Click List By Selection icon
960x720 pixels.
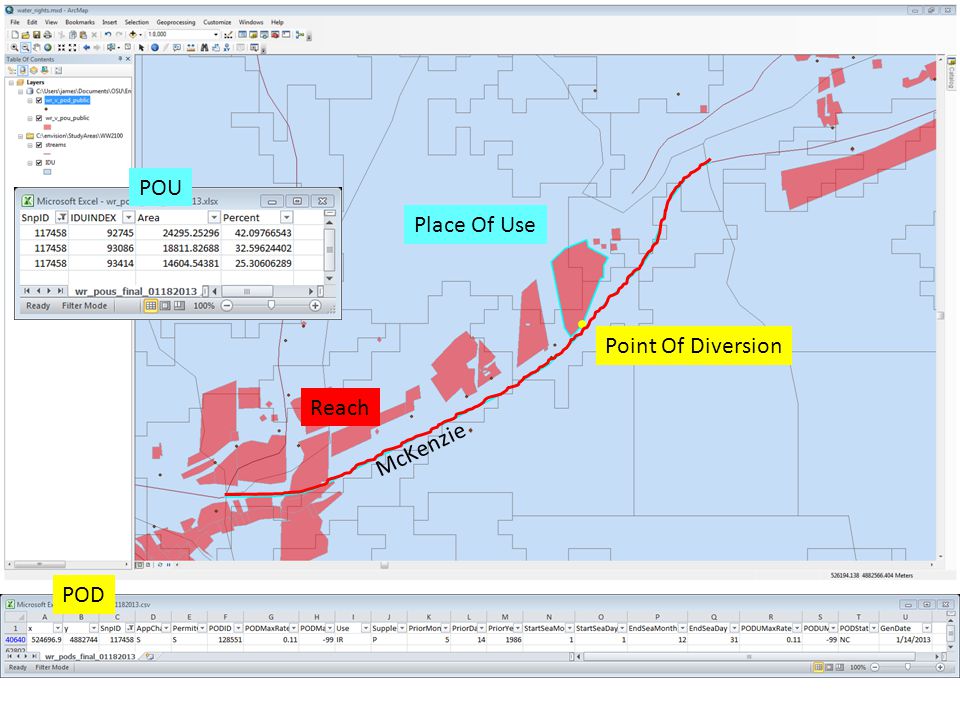pos(44,70)
